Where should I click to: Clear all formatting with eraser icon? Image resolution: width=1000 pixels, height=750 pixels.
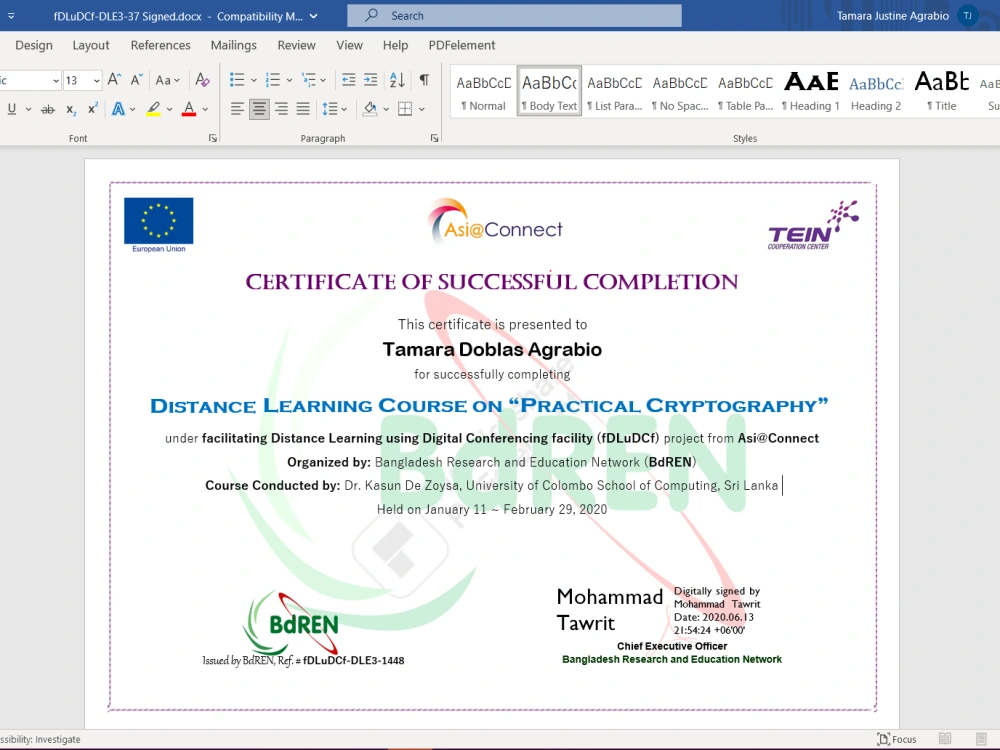(x=202, y=80)
